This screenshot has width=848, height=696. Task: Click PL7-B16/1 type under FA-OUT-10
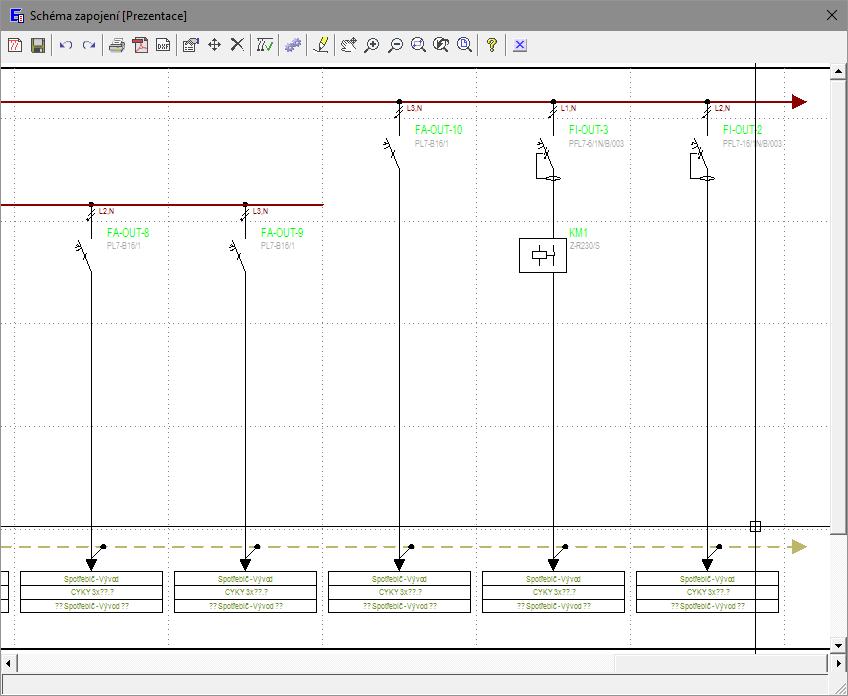(432, 144)
